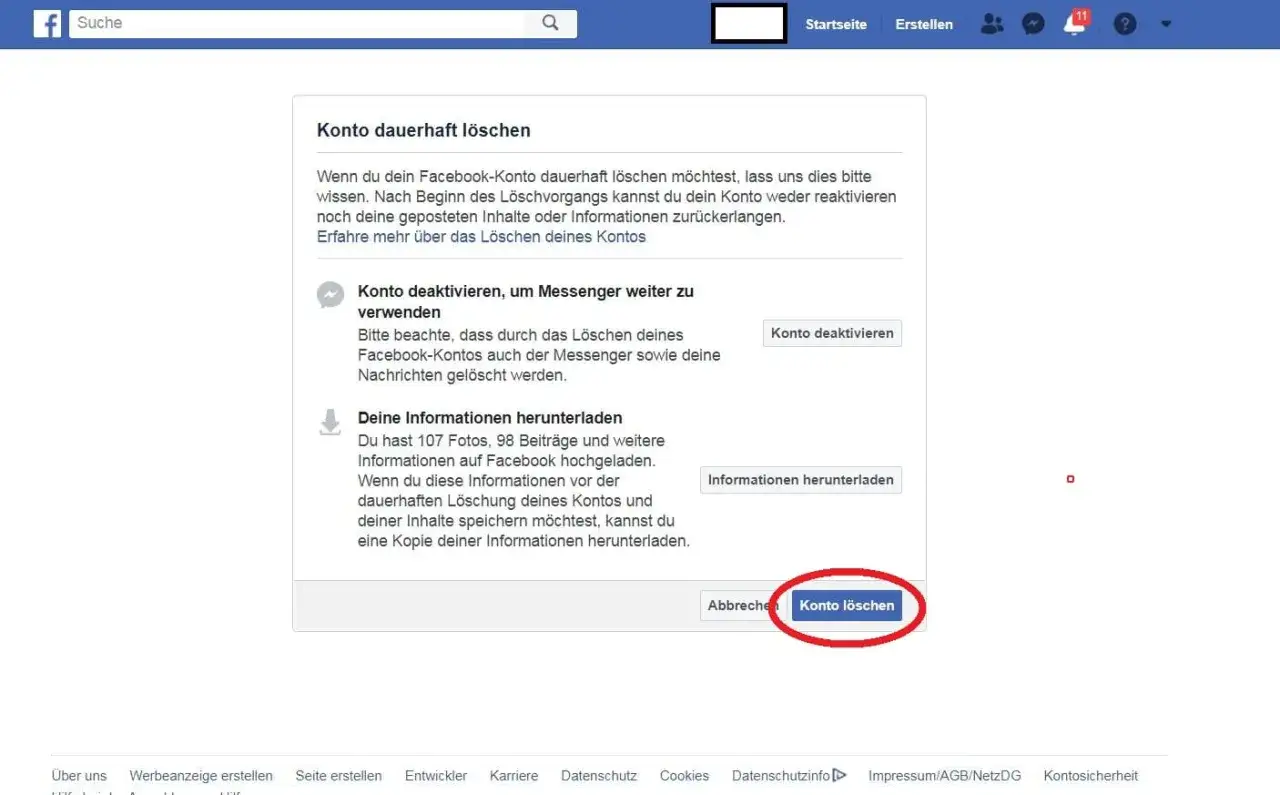Click the Facebook logo icon
The height and width of the screenshot is (795, 1280).
pyautogui.click(x=47, y=23)
